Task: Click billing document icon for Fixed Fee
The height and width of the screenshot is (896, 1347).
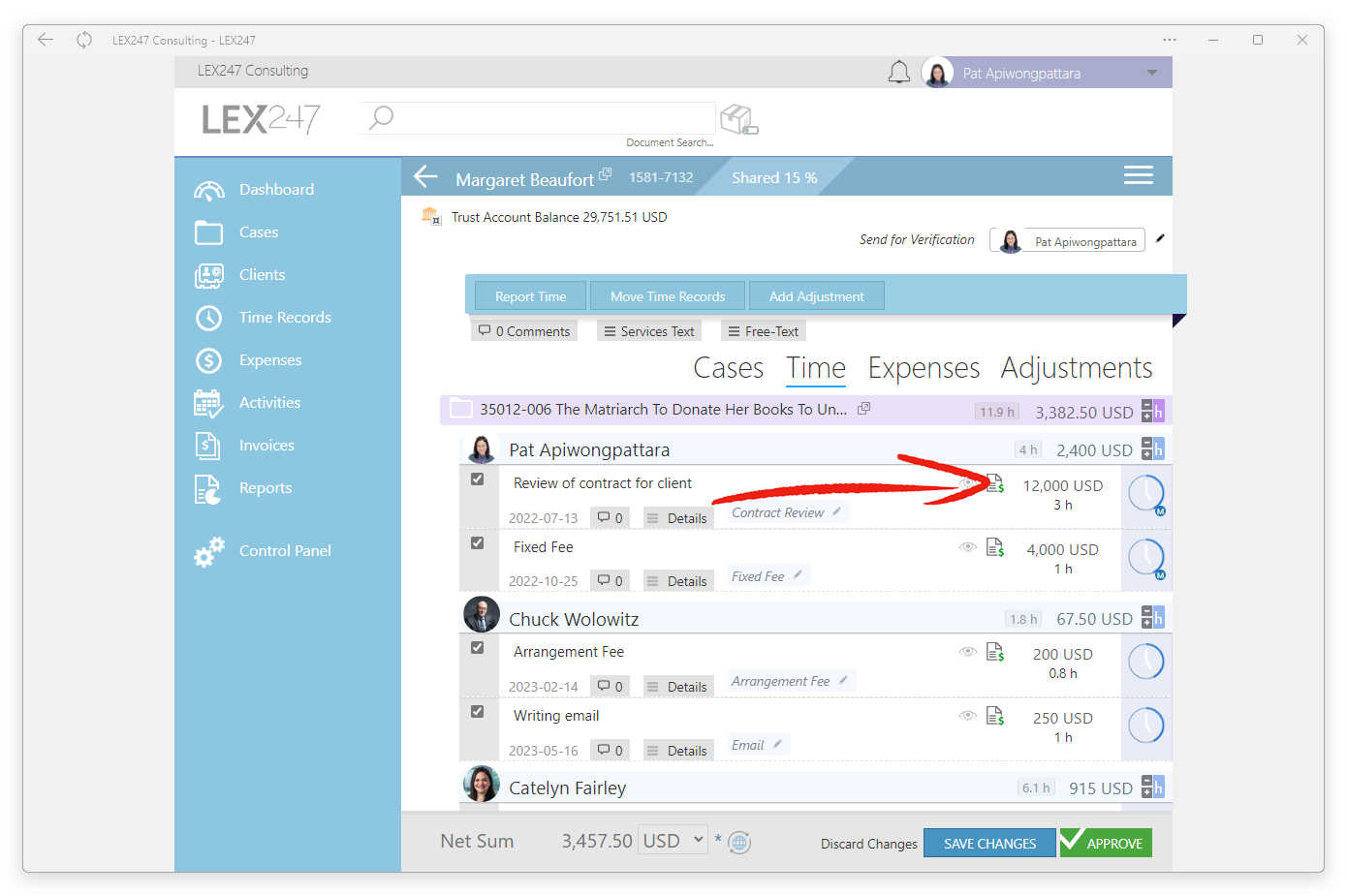Action: [995, 547]
